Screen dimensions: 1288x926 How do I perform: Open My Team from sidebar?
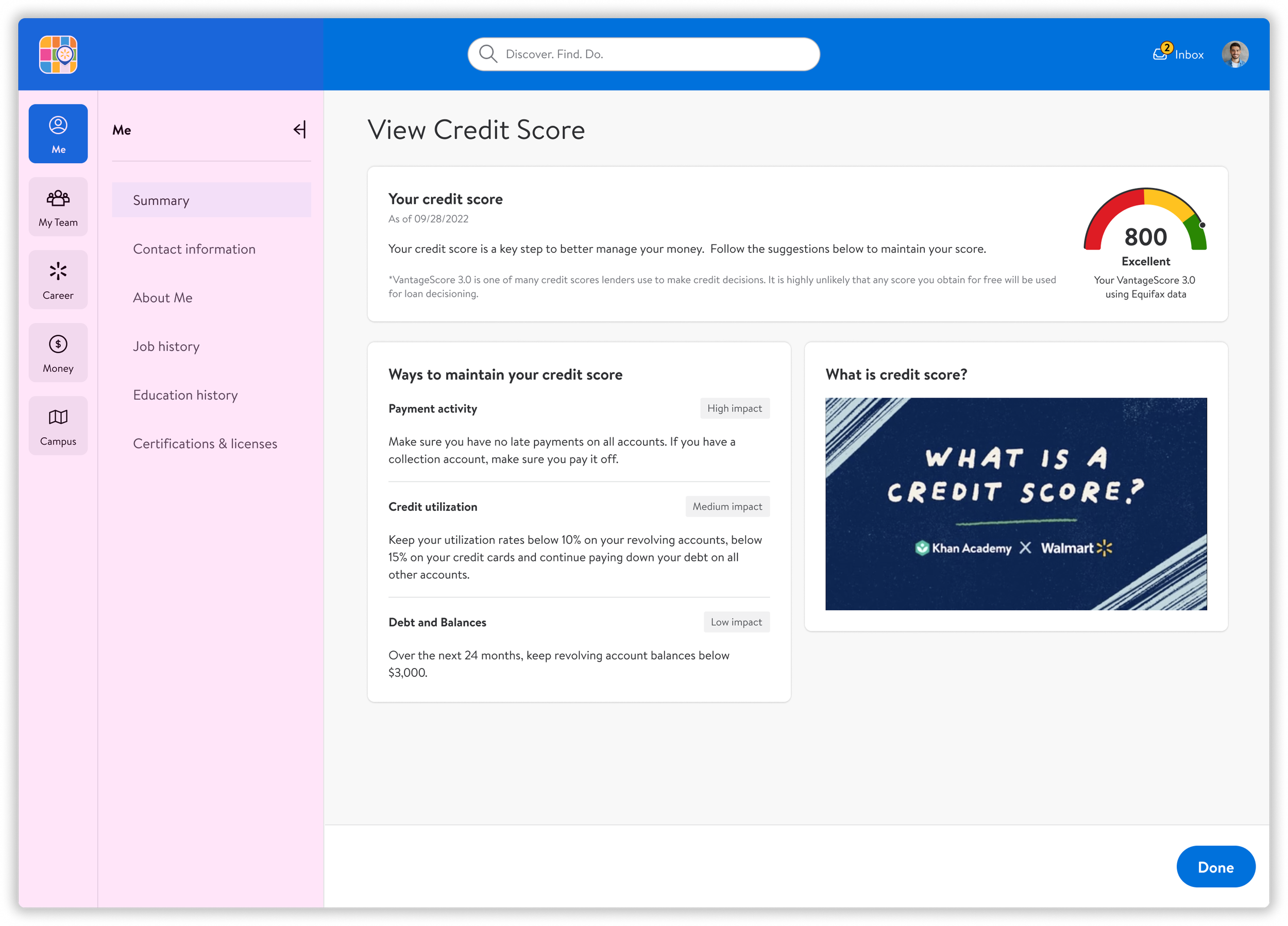[x=58, y=207]
